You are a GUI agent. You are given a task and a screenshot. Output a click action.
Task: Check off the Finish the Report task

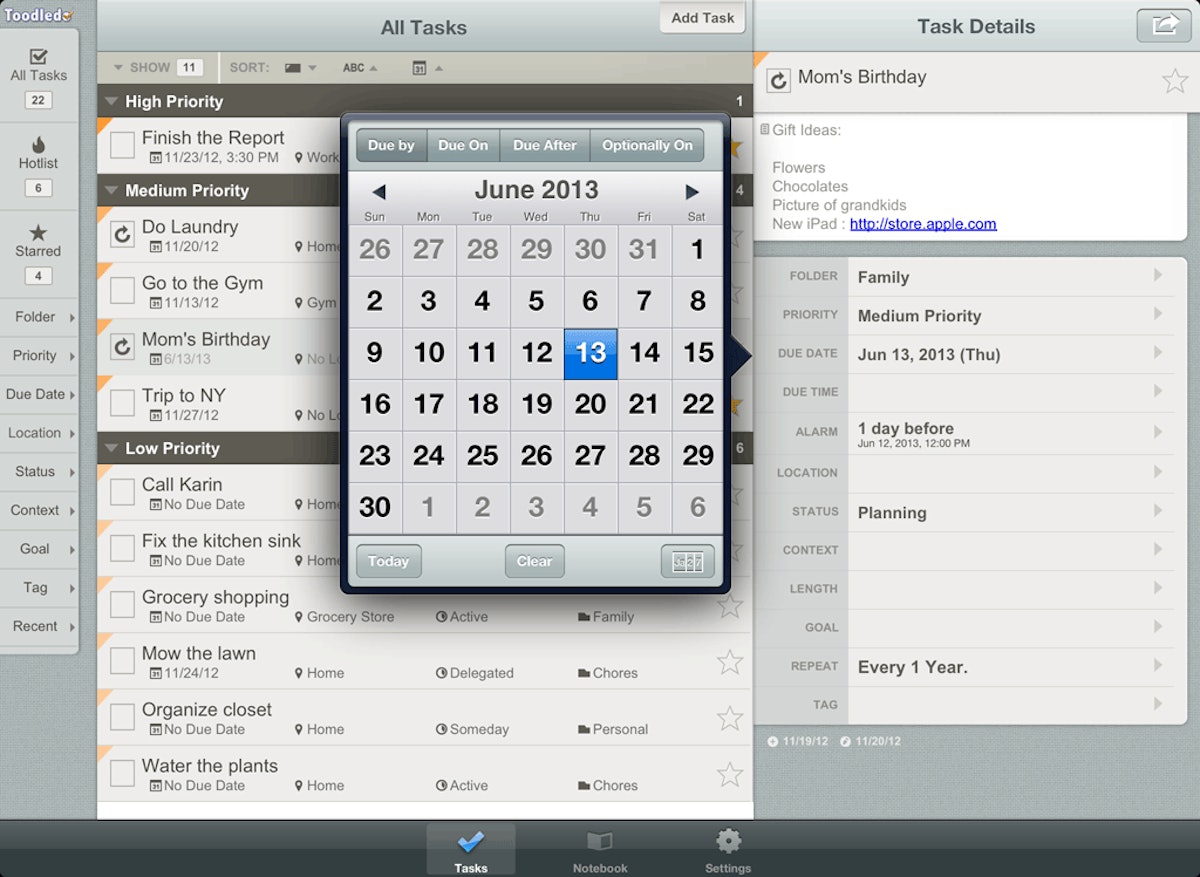[x=122, y=145]
